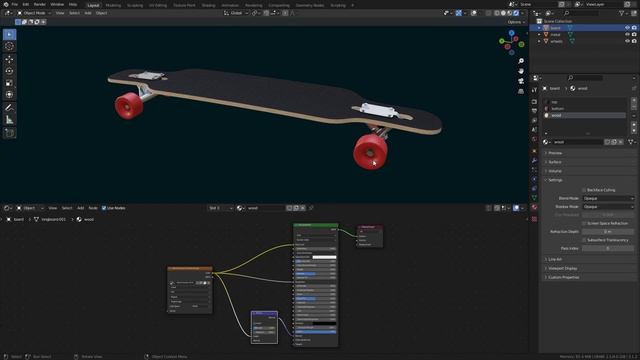
Task: Switch to the Shading workspace tab
Action: pyautogui.click(x=208, y=5)
